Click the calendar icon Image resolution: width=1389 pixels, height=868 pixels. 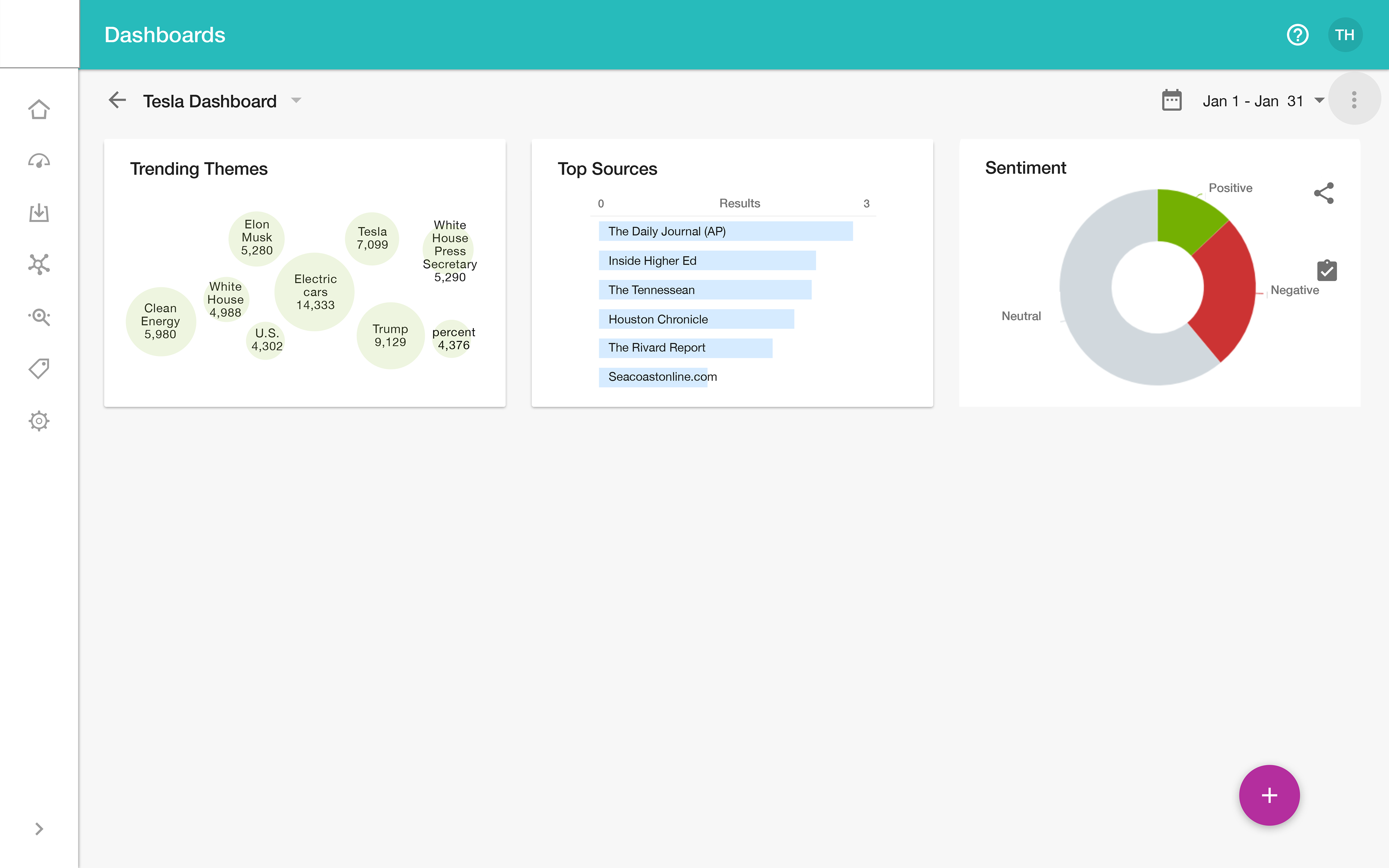click(x=1172, y=101)
